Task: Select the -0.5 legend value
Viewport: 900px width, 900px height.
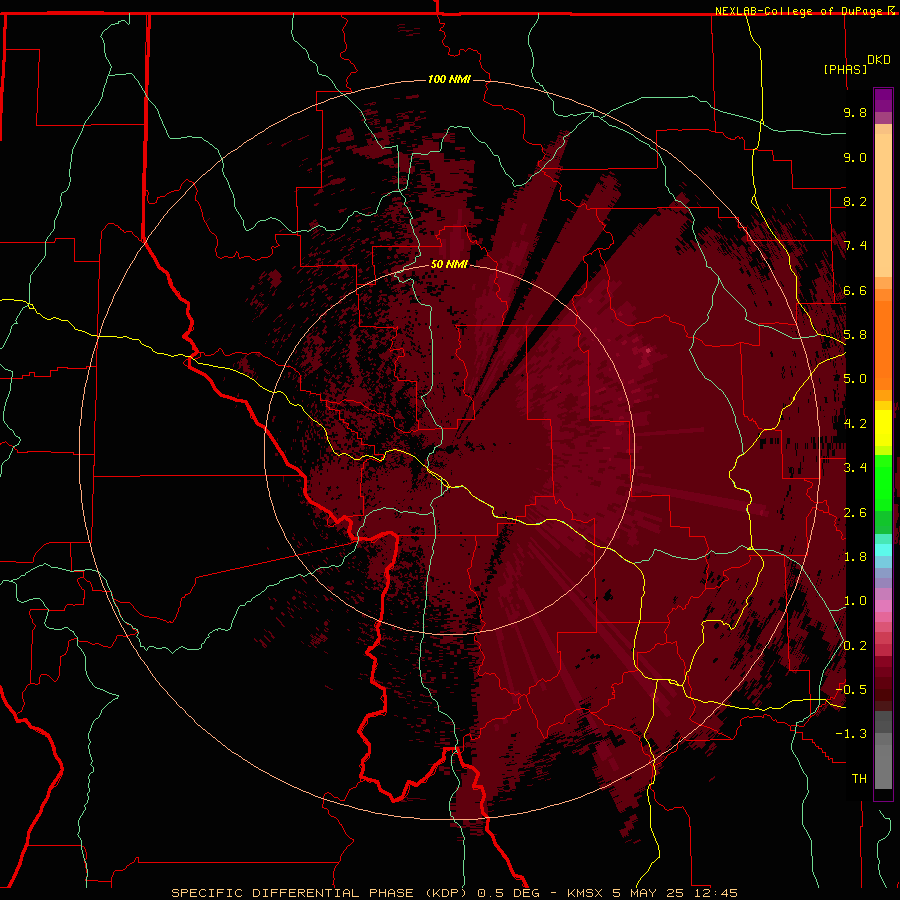Action: pos(851,690)
